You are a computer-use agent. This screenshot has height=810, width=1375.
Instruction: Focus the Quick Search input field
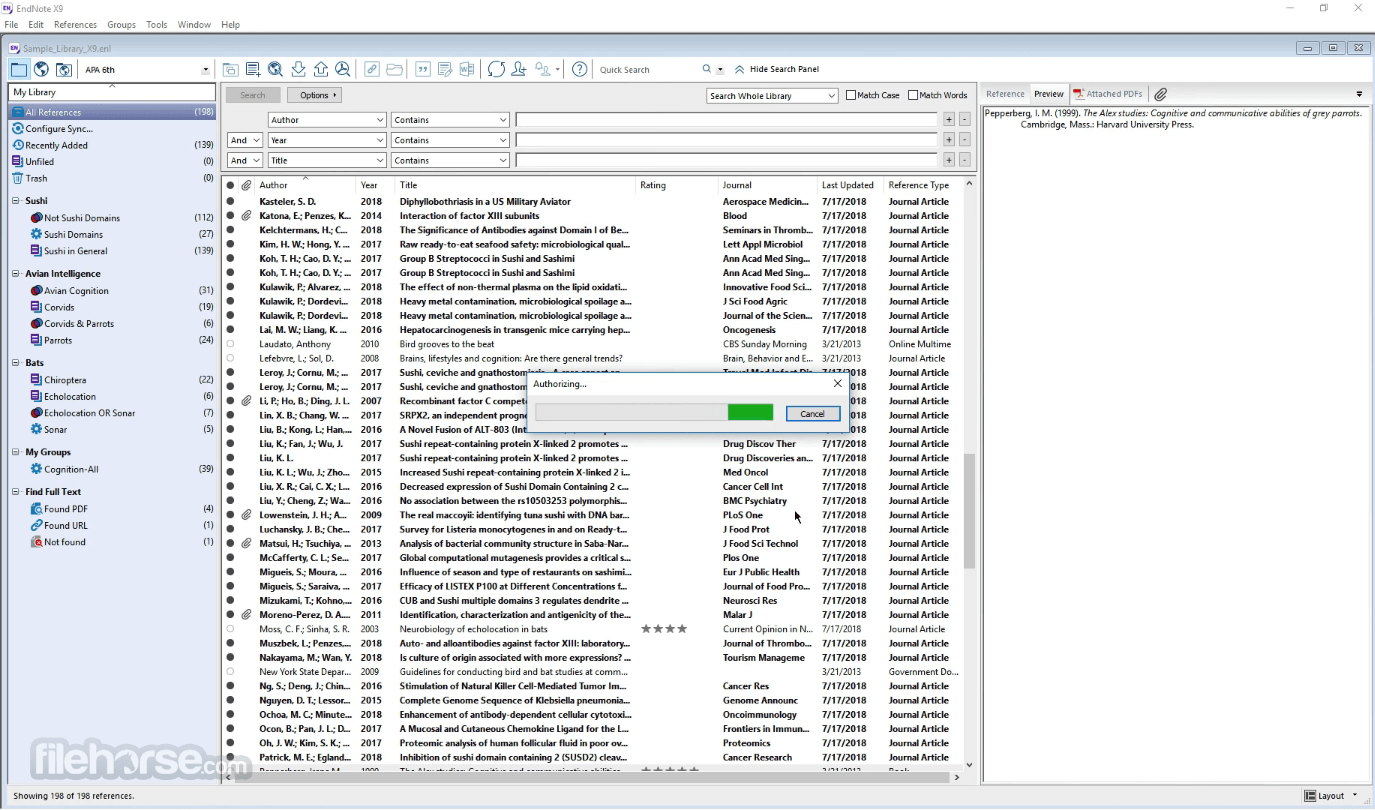click(x=646, y=70)
